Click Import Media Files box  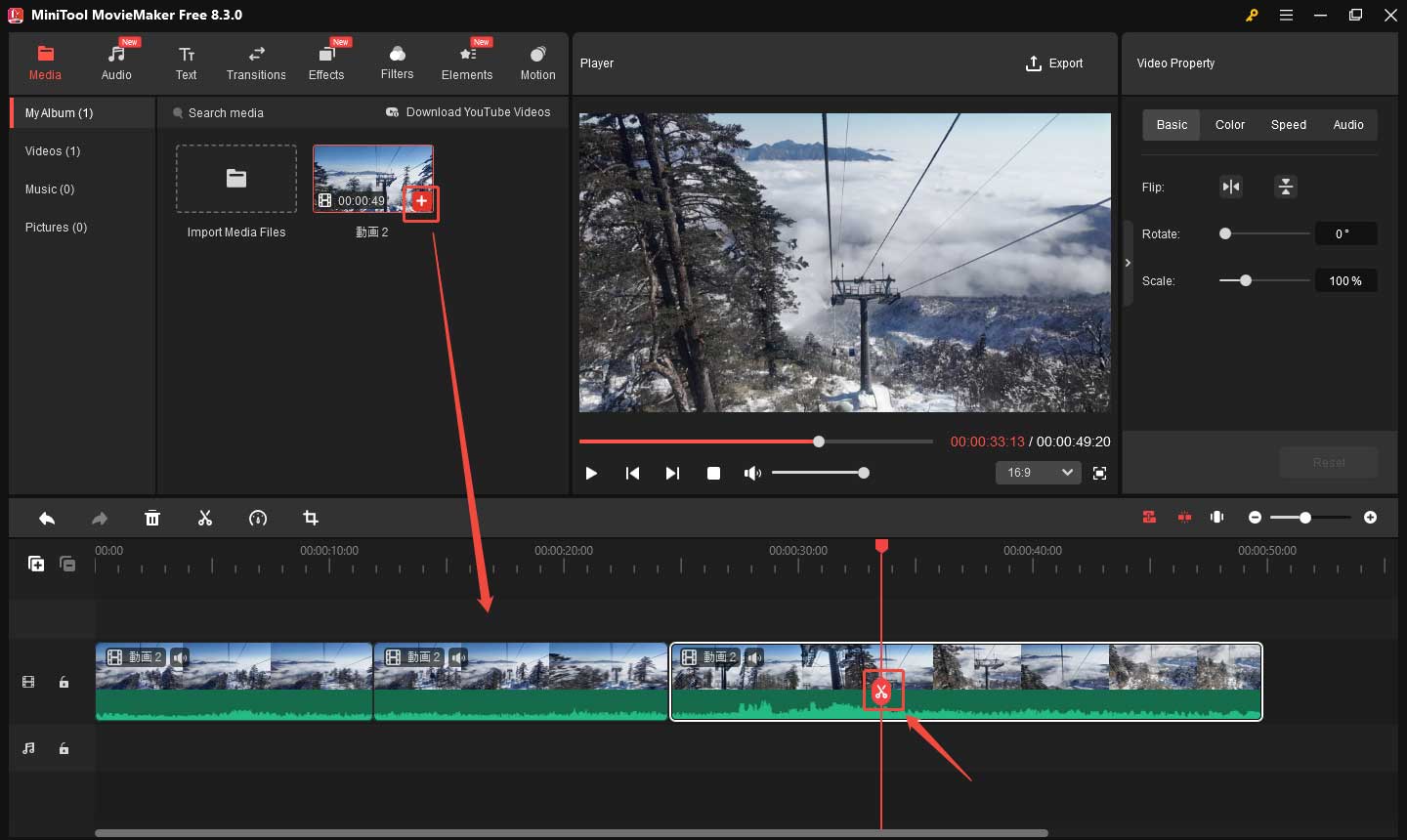236,179
